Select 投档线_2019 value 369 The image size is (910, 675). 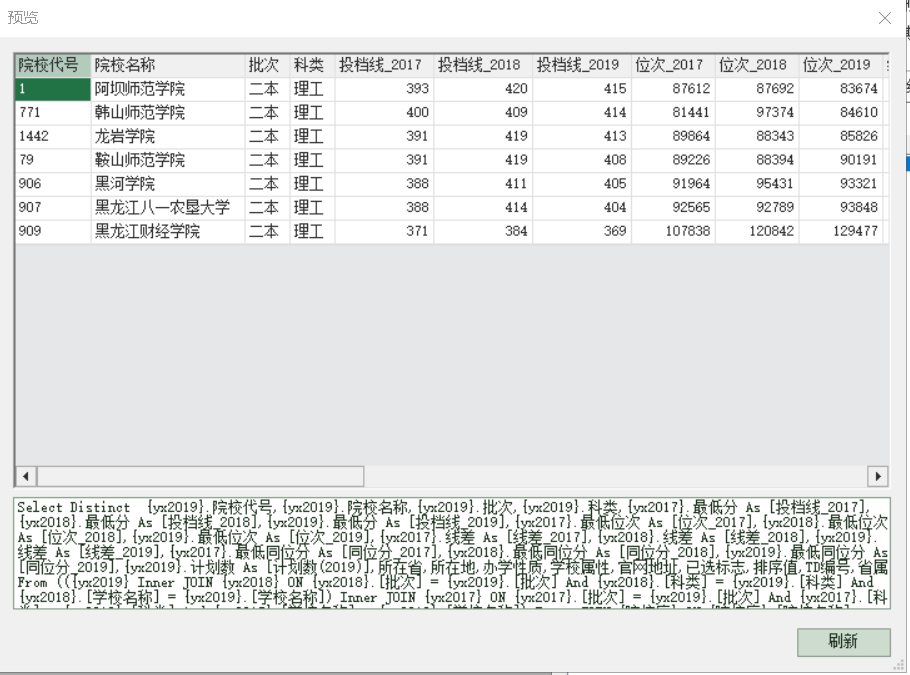pyautogui.click(x=582, y=232)
